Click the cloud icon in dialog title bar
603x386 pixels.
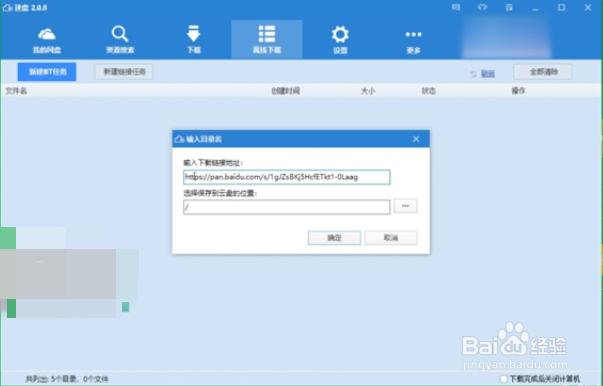click(179, 139)
